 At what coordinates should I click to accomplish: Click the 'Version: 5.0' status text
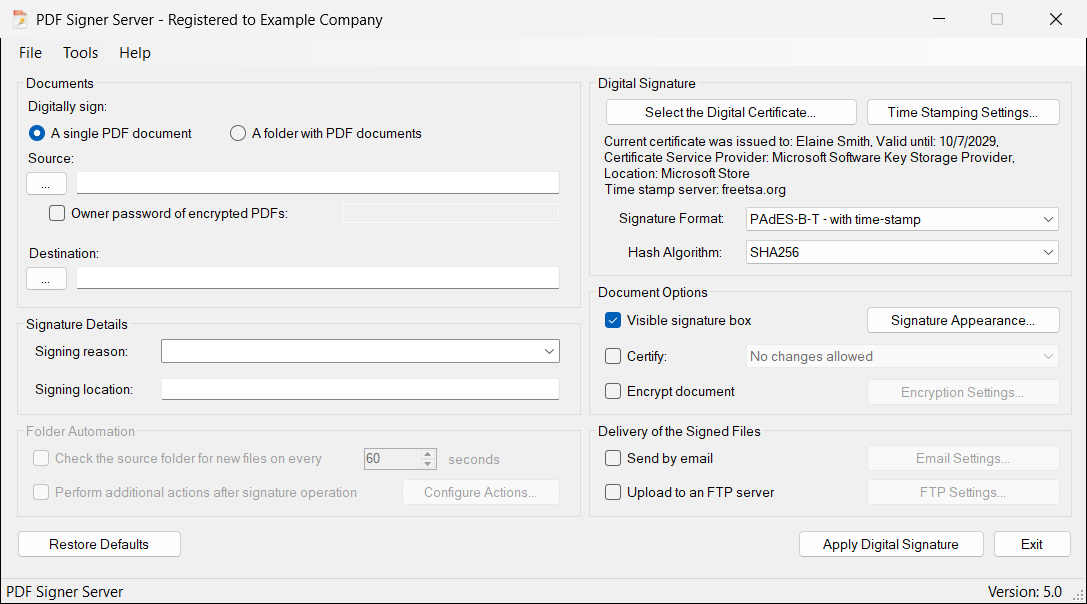(x=1025, y=592)
